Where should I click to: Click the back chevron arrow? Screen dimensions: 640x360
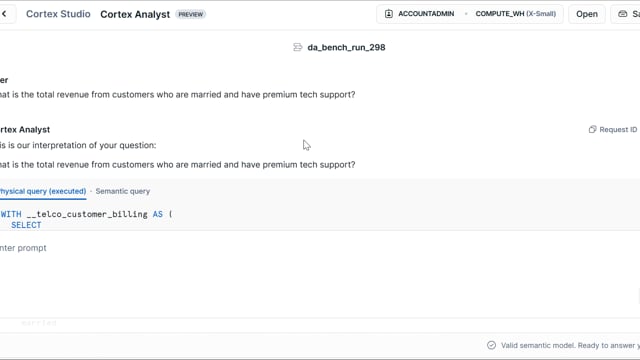pos(4,14)
